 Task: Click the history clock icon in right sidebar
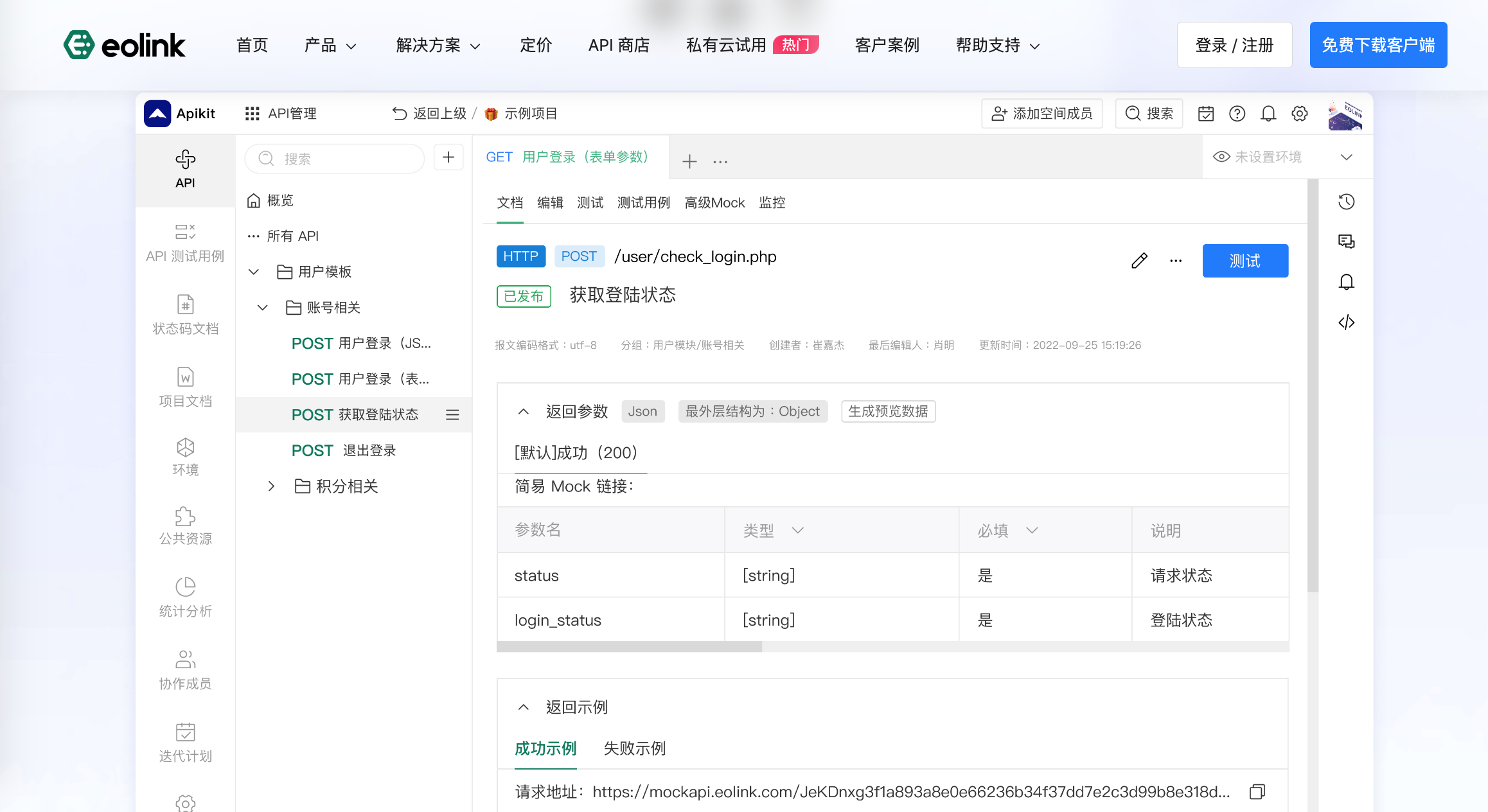coord(1346,202)
